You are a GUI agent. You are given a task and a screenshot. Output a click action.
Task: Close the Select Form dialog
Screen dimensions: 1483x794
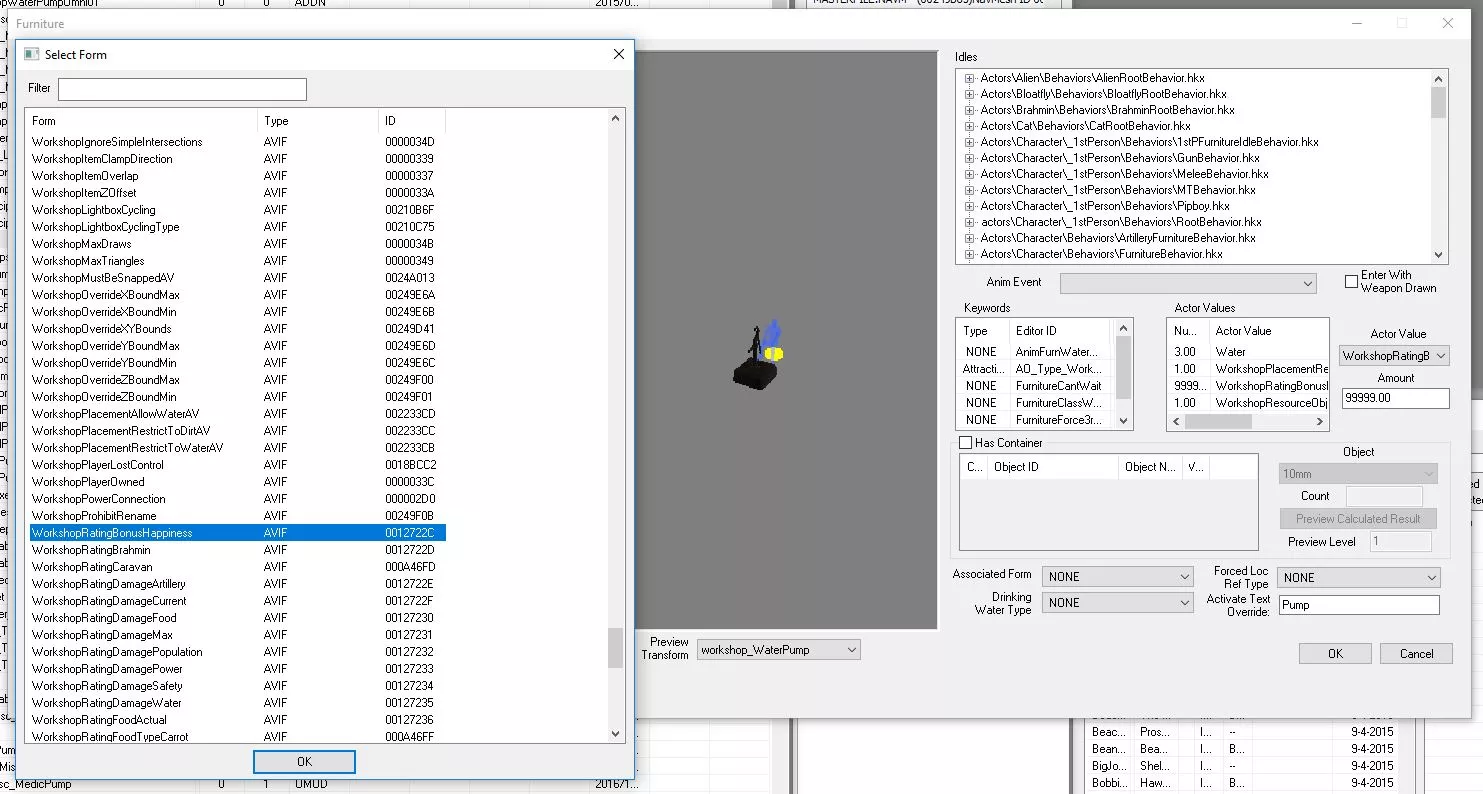618,54
